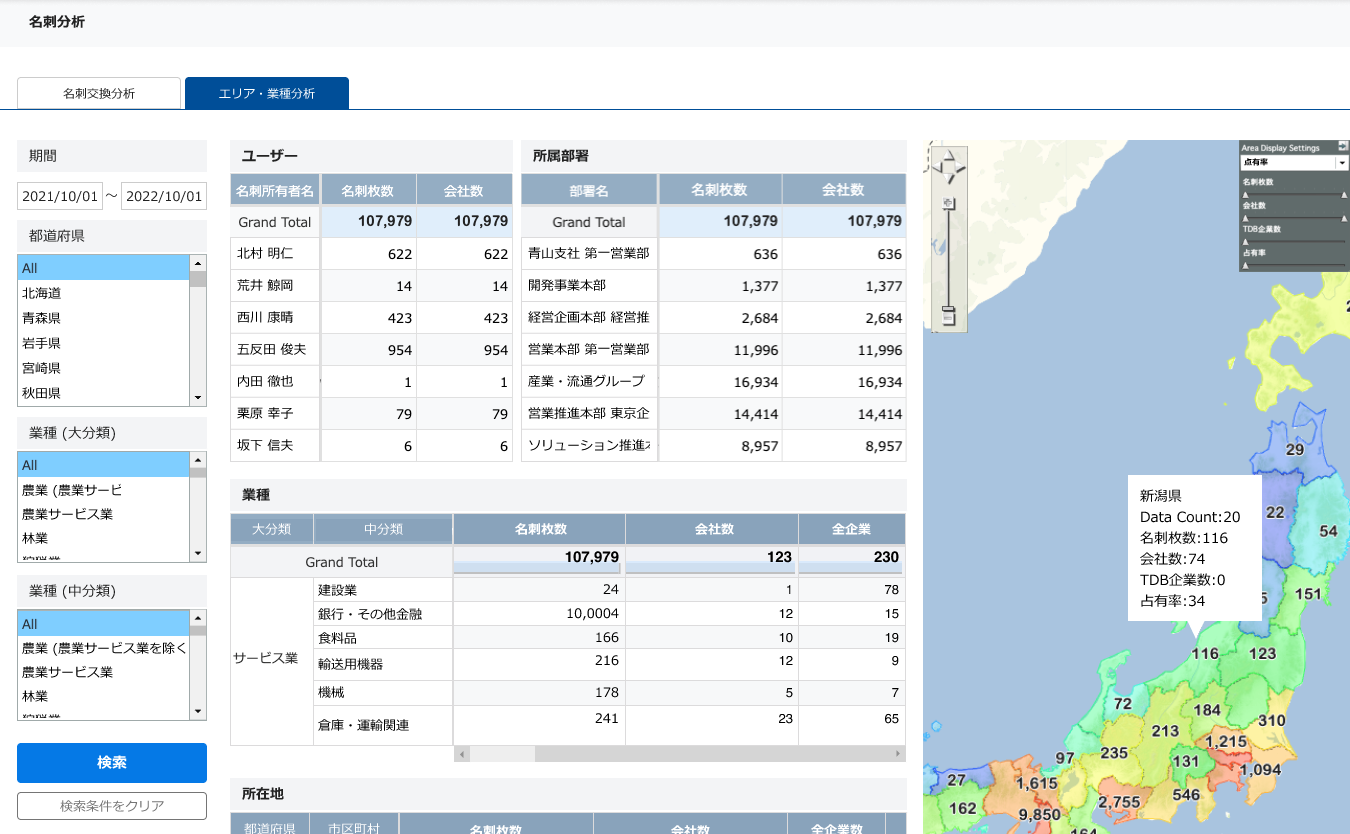The width and height of the screenshot is (1350, 834).
Task: Pan the map left with arrow
Action: pyautogui.click(x=936, y=166)
